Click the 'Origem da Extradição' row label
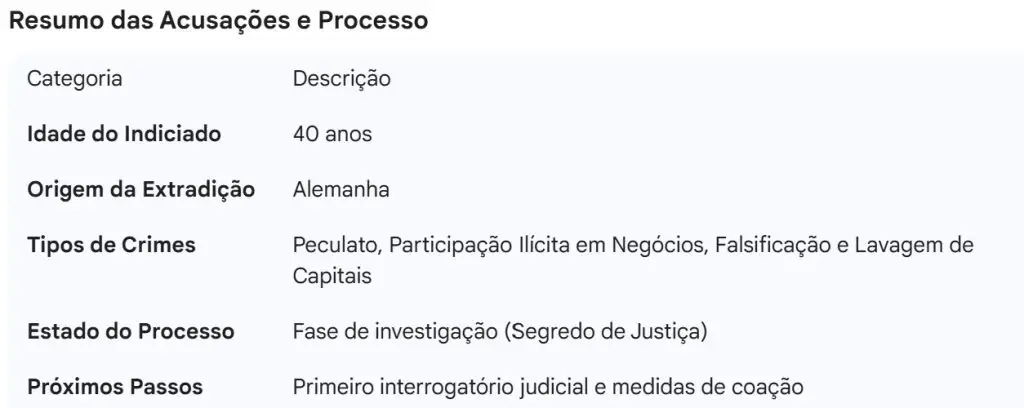This screenshot has width=1024, height=408. [x=141, y=190]
